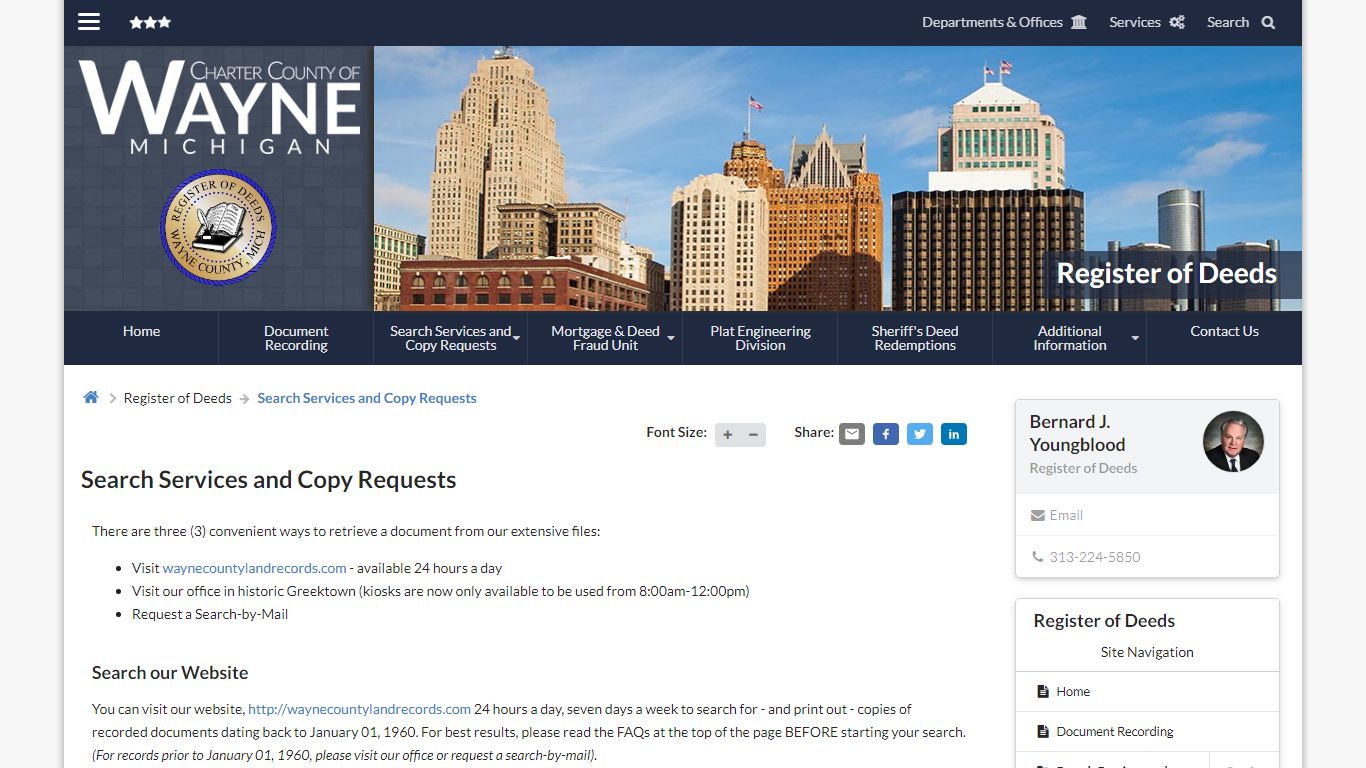Select Plat Engineering Division from the navigation
This screenshot has height=768, width=1366.
(760, 337)
